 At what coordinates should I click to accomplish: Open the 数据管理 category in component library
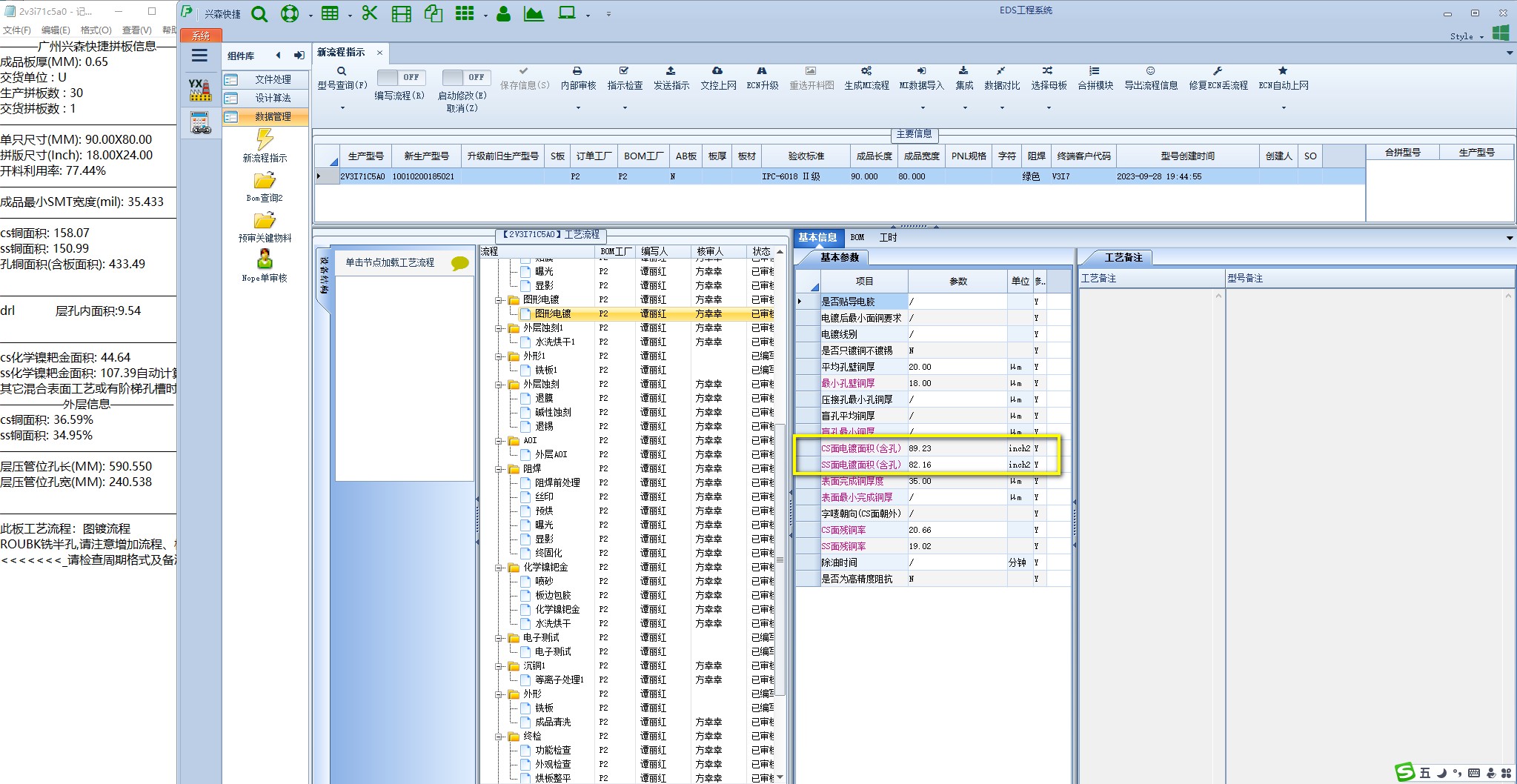(x=265, y=116)
